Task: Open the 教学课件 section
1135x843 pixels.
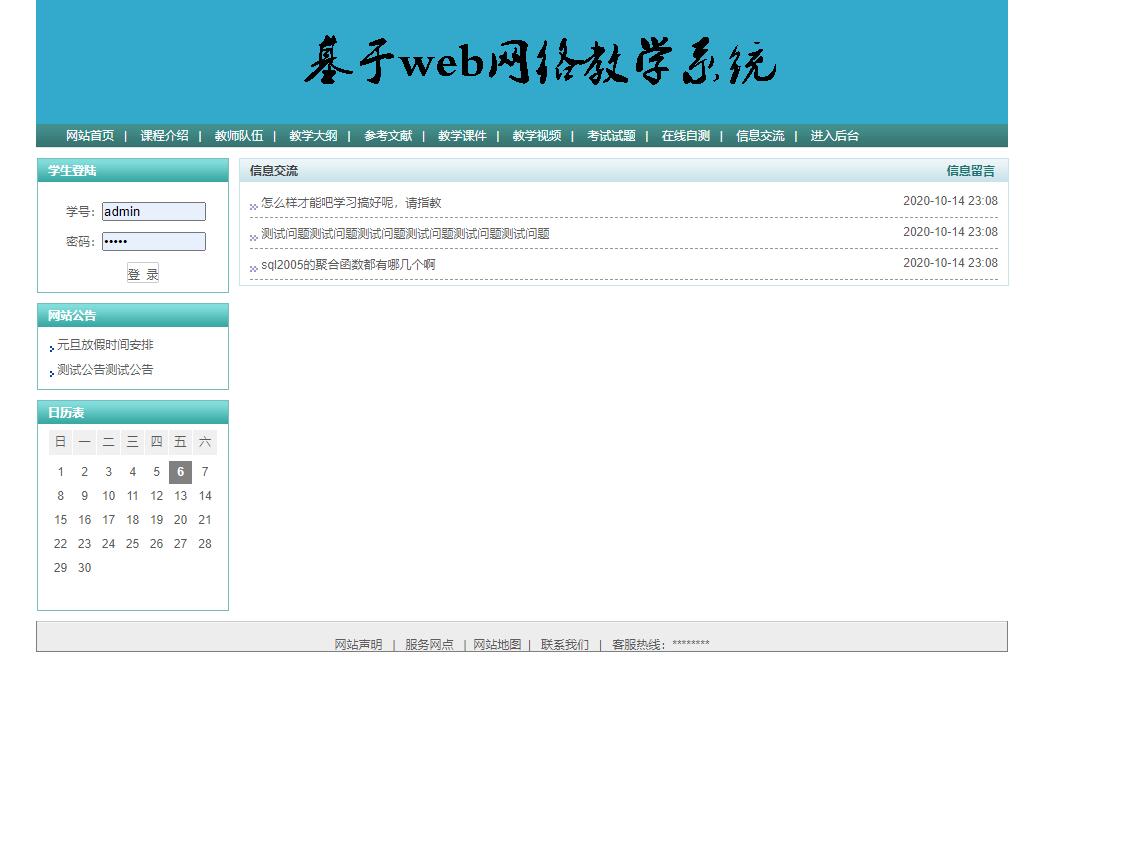Action: pyautogui.click(x=462, y=135)
